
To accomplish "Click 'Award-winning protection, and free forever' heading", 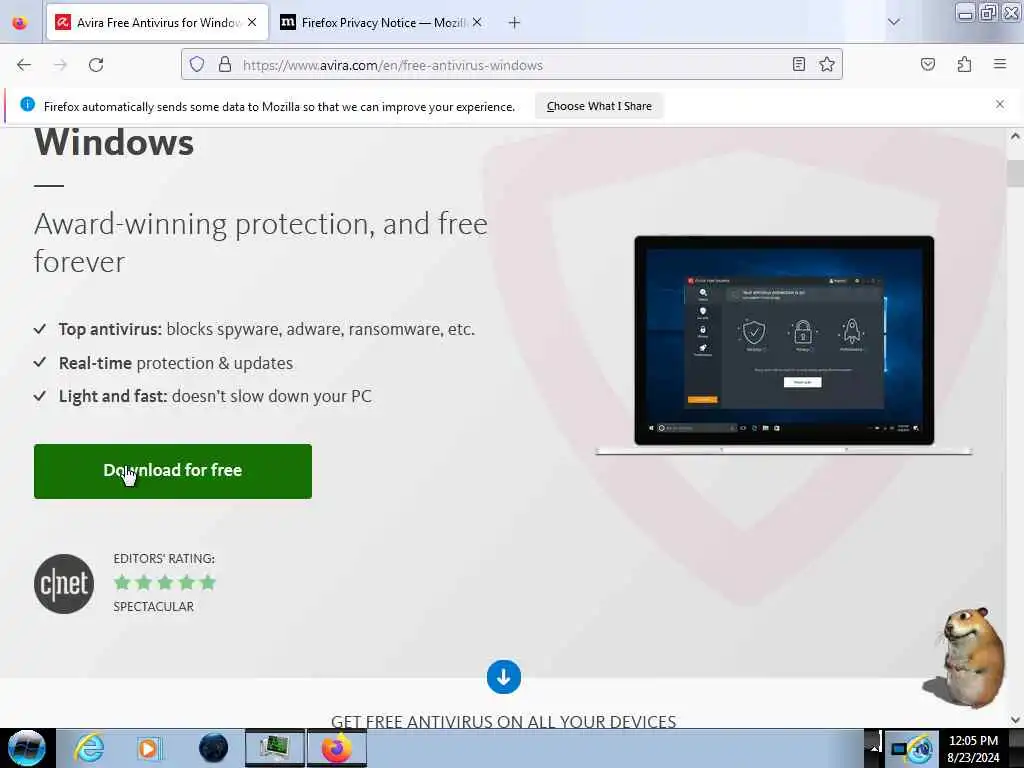I will 261,243.
